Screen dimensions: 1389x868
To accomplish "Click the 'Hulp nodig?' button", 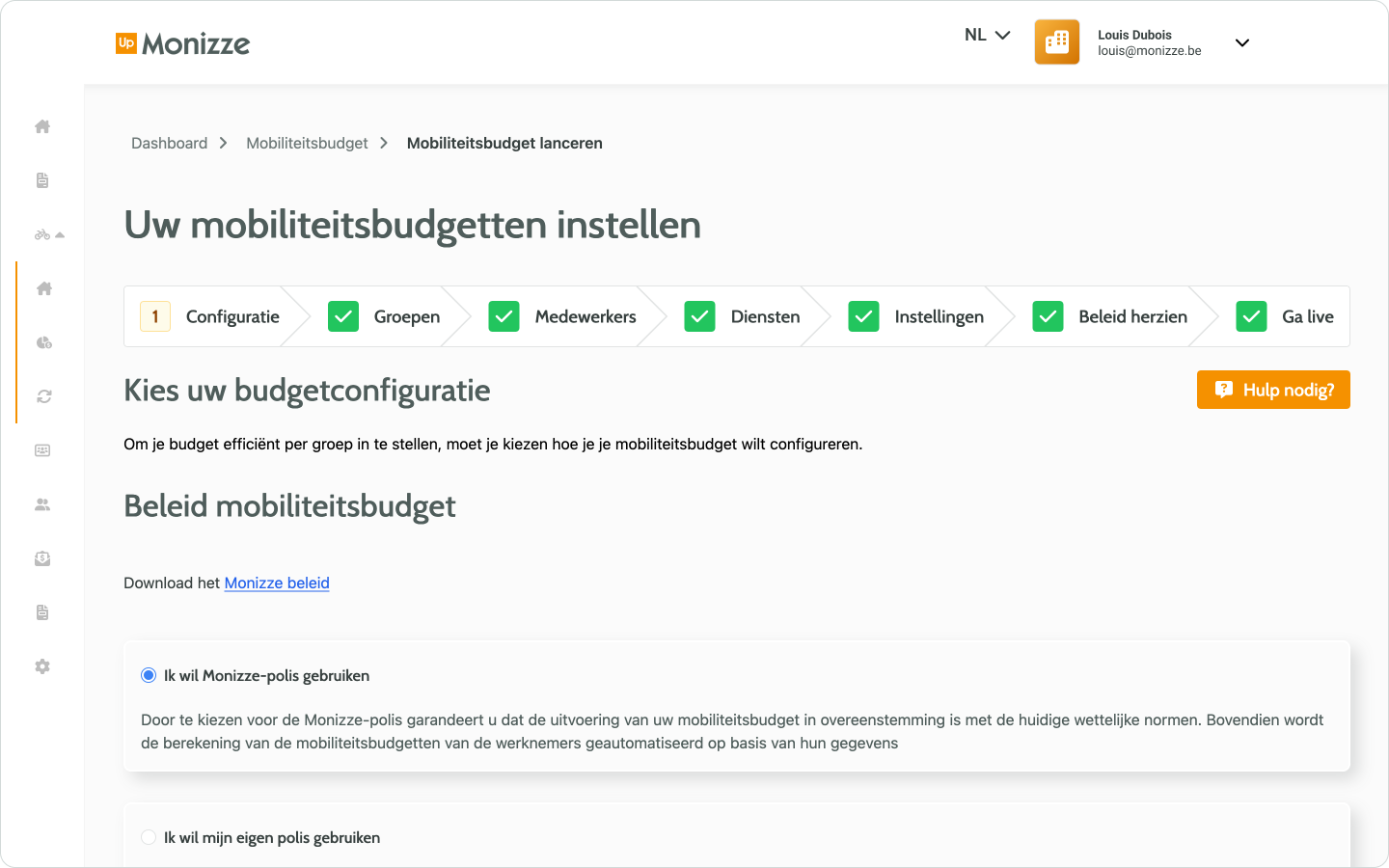I will pos(1272,390).
